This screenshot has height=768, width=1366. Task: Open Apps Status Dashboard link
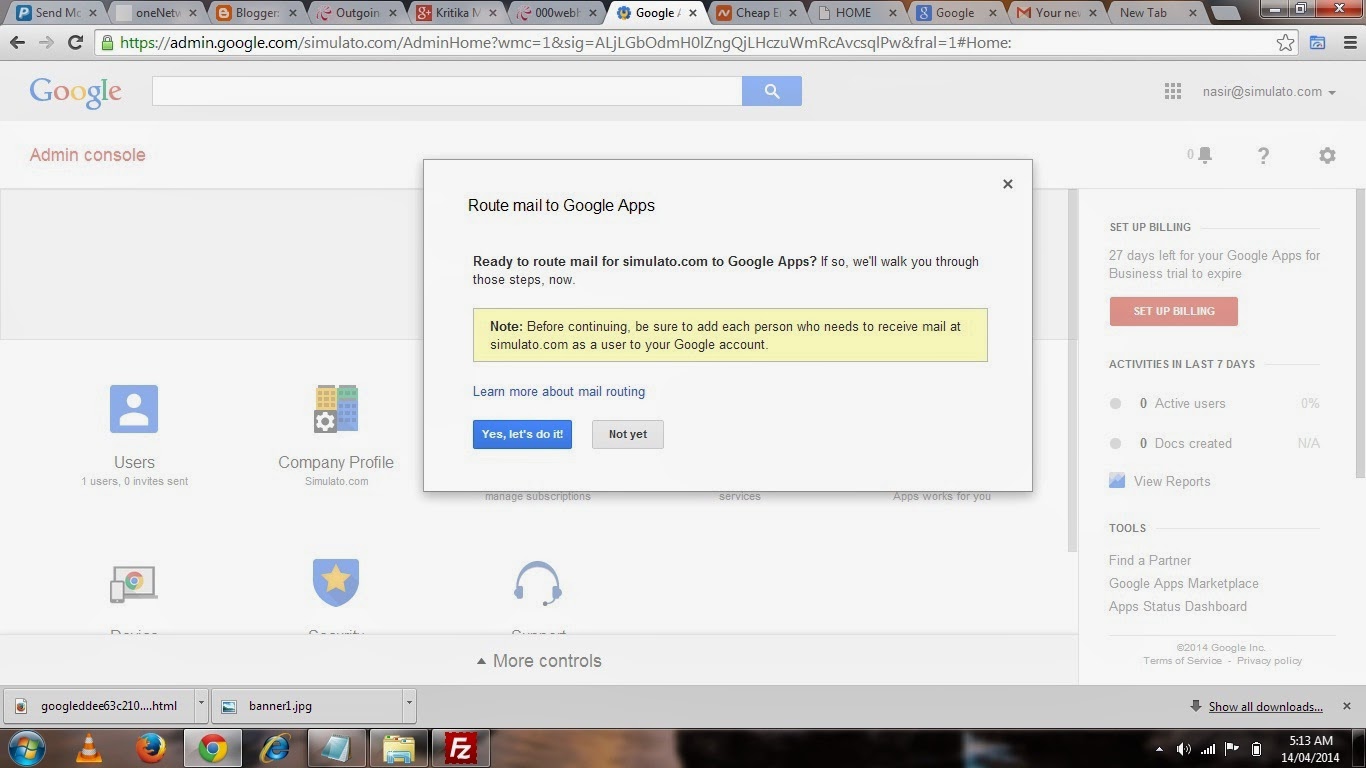pyautogui.click(x=1178, y=606)
